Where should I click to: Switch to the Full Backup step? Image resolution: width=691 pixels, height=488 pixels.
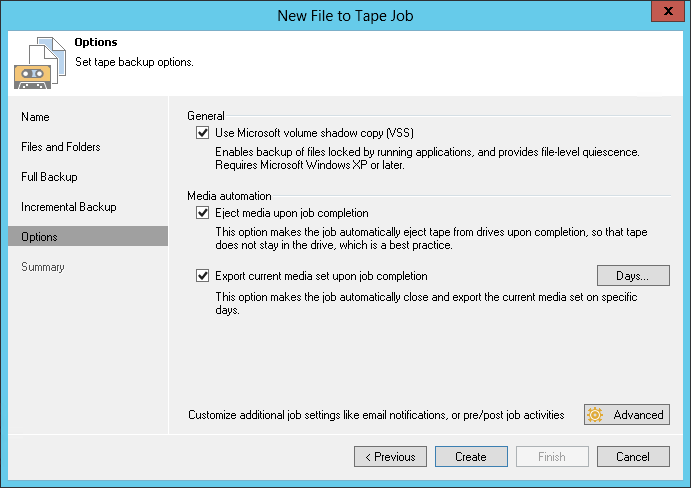(49, 177)
